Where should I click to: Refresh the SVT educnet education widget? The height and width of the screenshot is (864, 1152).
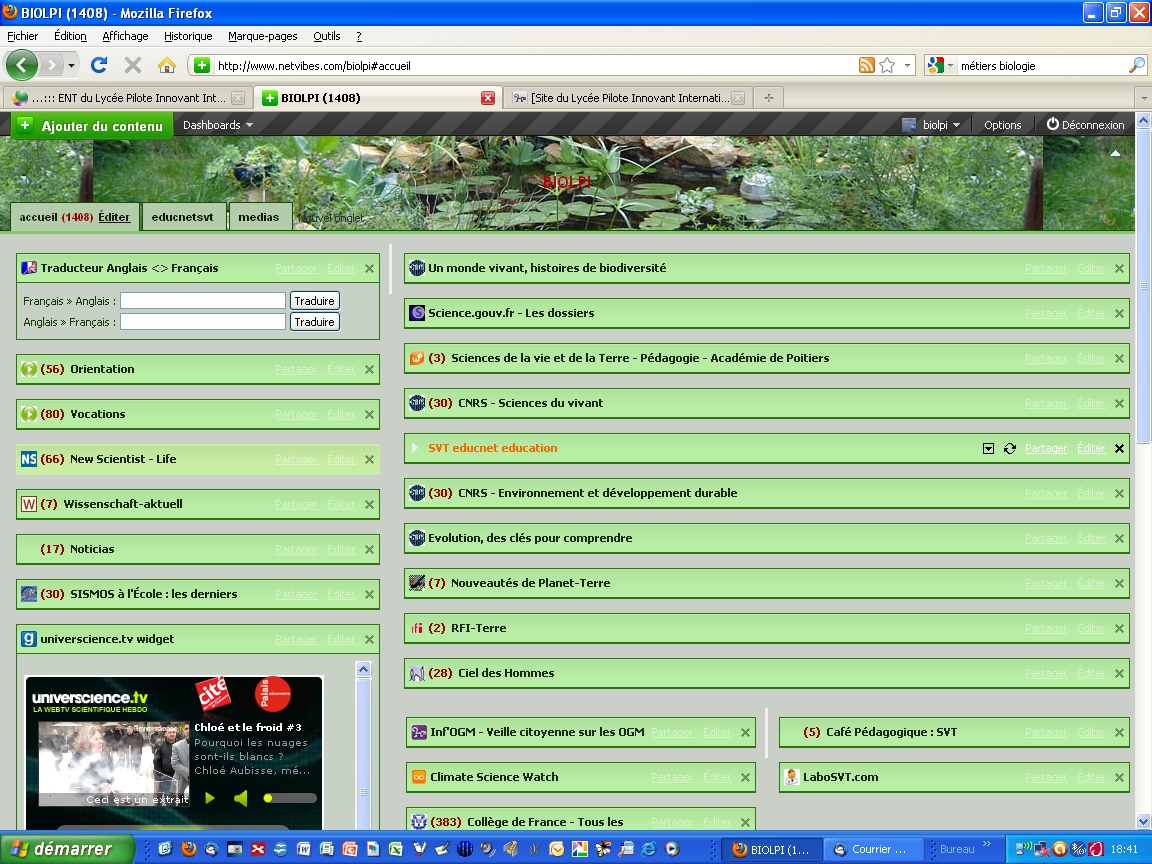click(1009, 448)
